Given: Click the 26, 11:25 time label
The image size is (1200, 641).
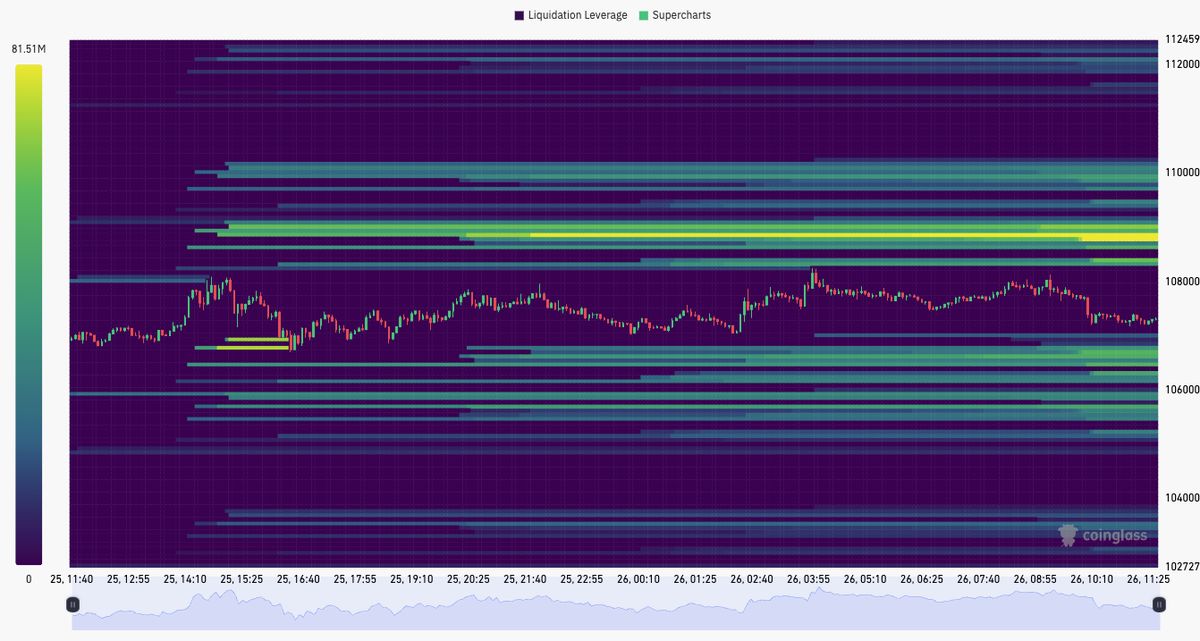Looking at the screenshot, I should [1148, 579].
